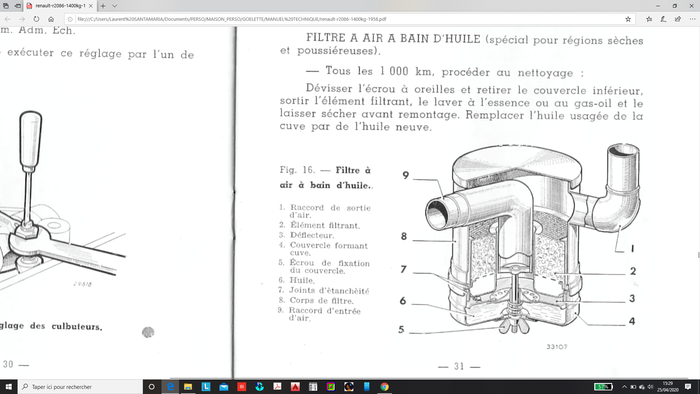
Task: Open the Mail app from the taskbar
Action: 224,387
